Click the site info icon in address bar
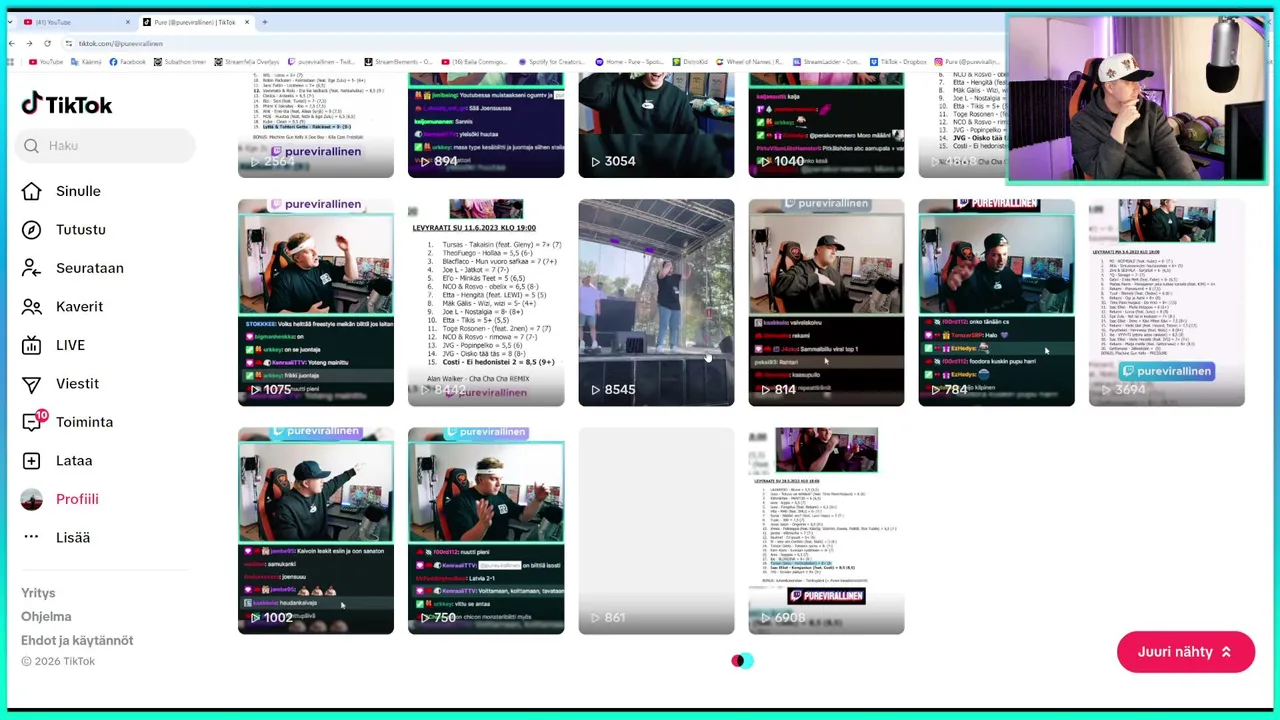 [68, 43]
